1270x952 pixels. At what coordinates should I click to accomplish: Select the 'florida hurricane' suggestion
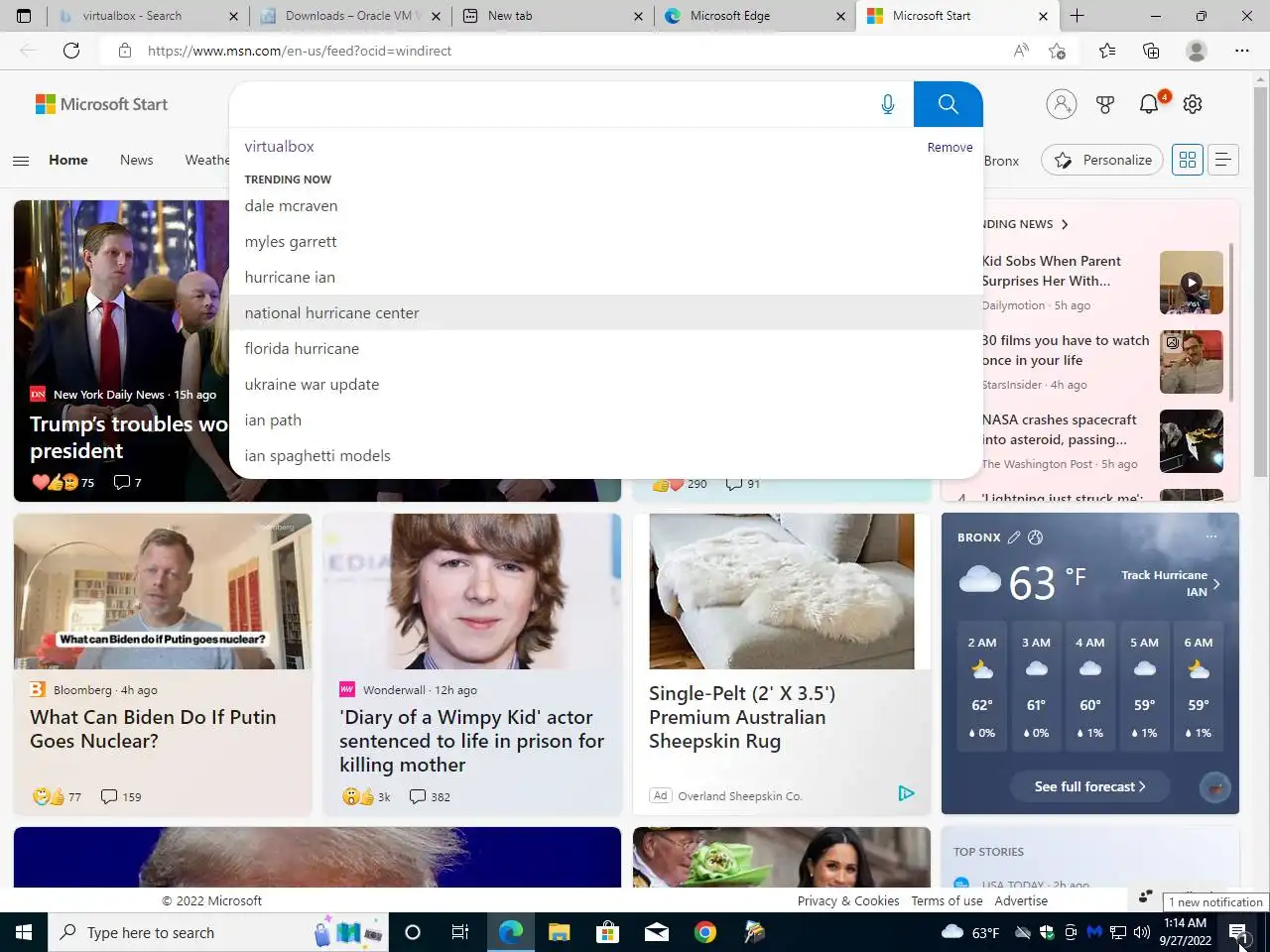606,348
